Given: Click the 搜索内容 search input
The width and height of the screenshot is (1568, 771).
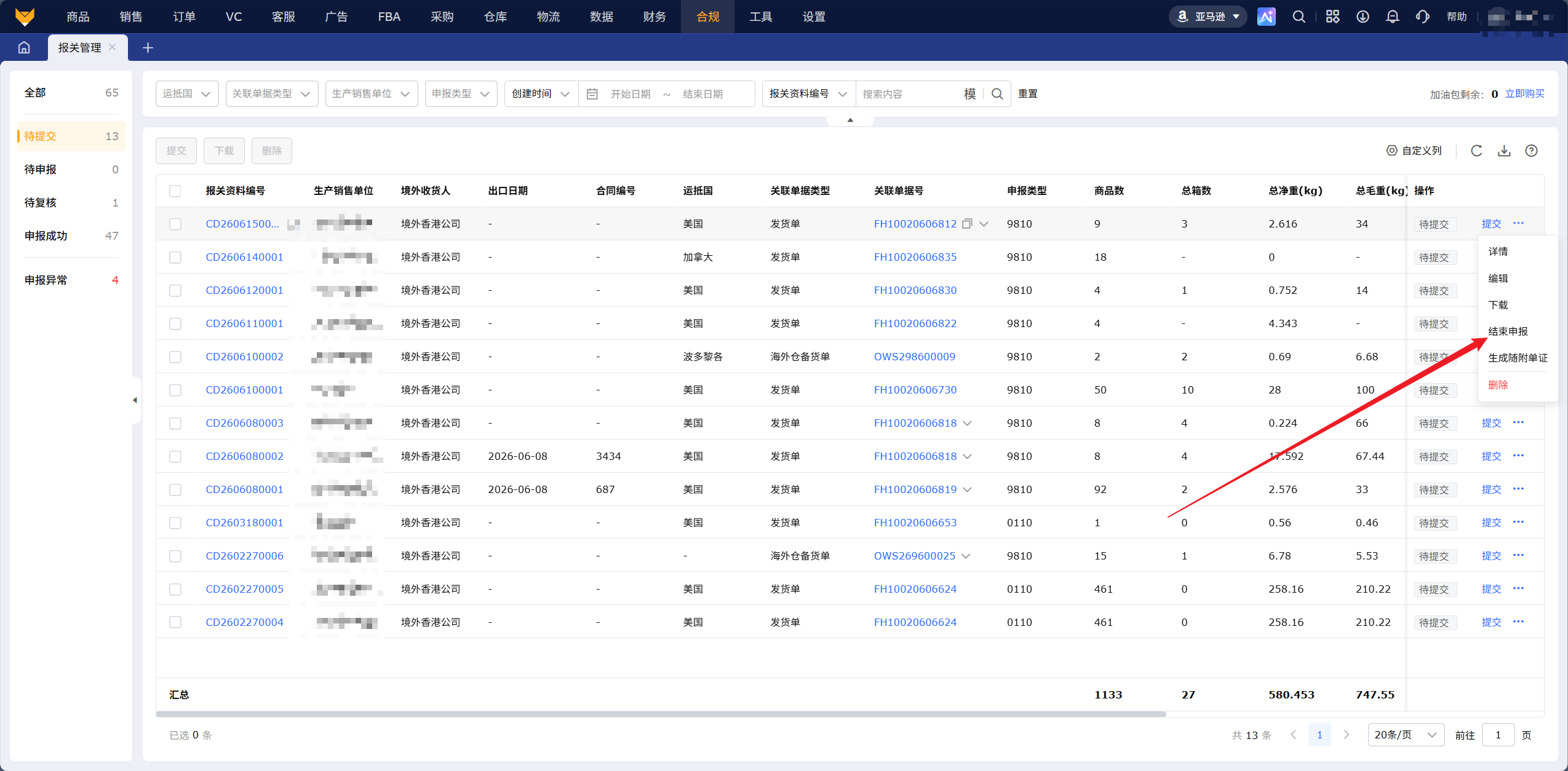Looking at the screenshot, I should pyautogui.click(x=908, y=93).
